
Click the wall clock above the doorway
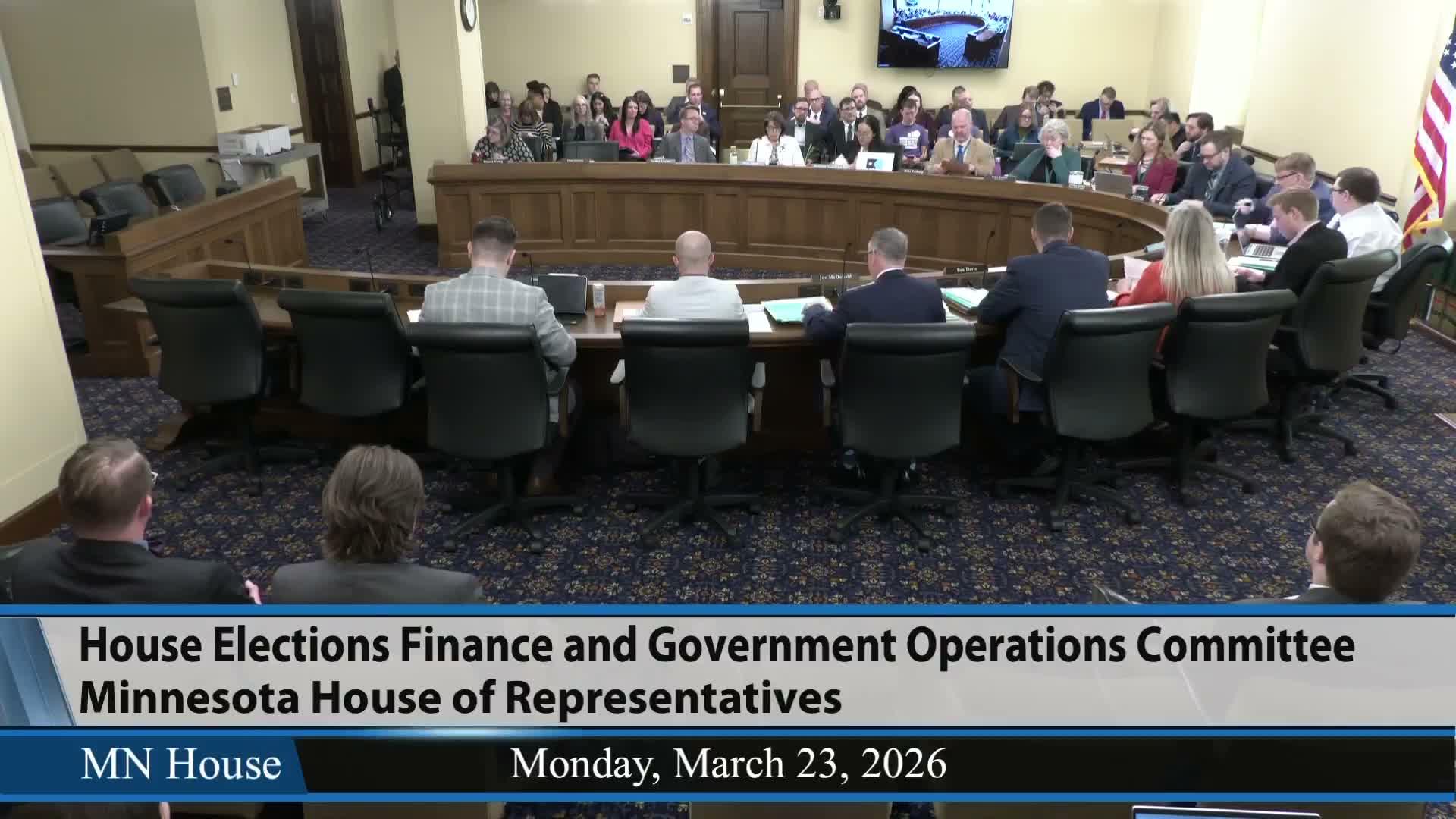tap(468, 14)
